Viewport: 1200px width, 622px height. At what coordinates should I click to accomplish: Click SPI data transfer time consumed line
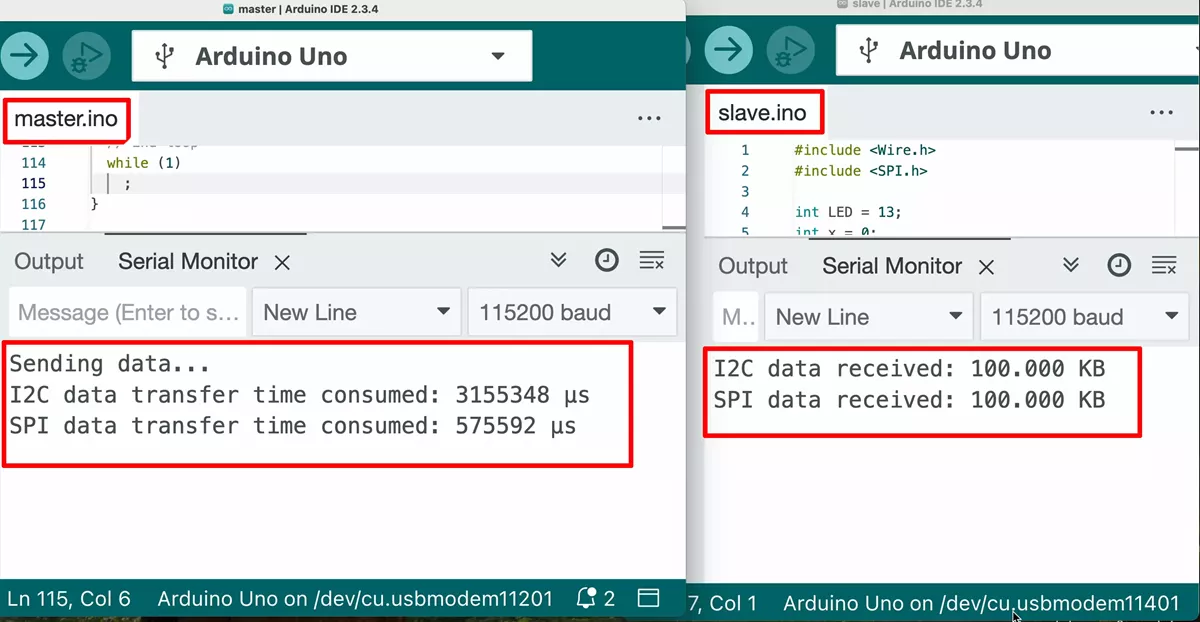[293, 426]
